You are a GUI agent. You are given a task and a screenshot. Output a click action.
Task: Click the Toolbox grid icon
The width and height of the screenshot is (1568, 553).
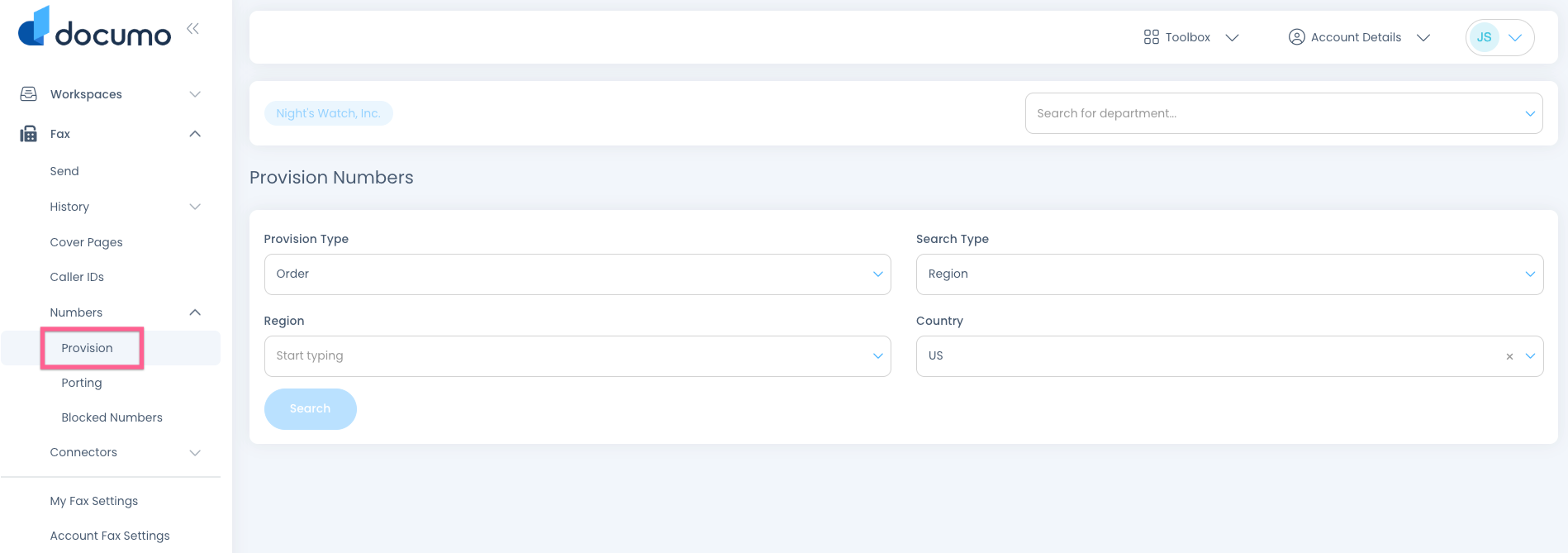[1151, 37]
